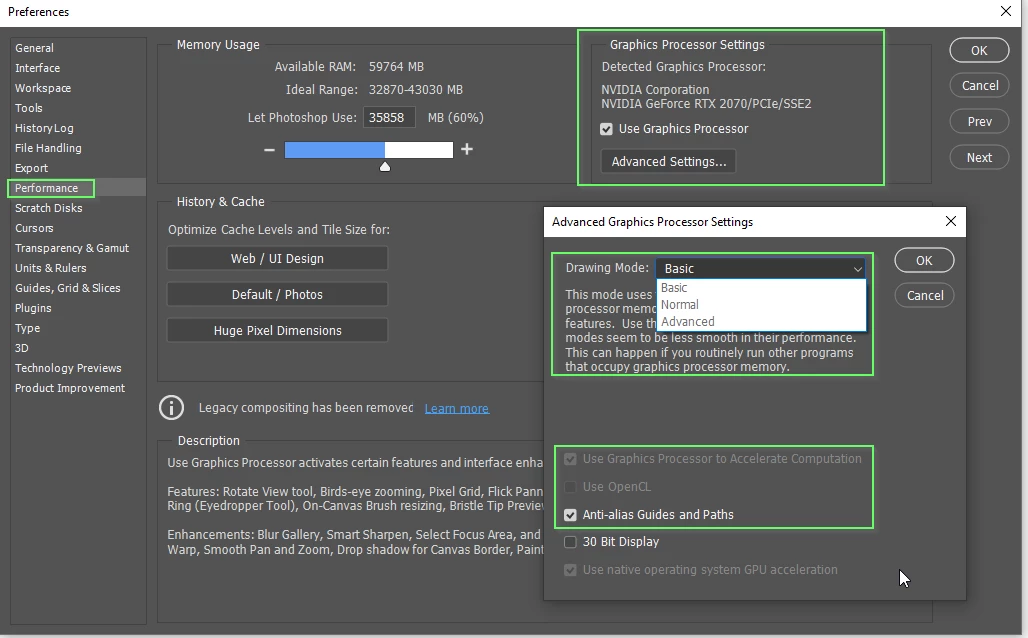Open the Tools preferences category
This screenshot has width=1028, height=638.
click(29, 108)
